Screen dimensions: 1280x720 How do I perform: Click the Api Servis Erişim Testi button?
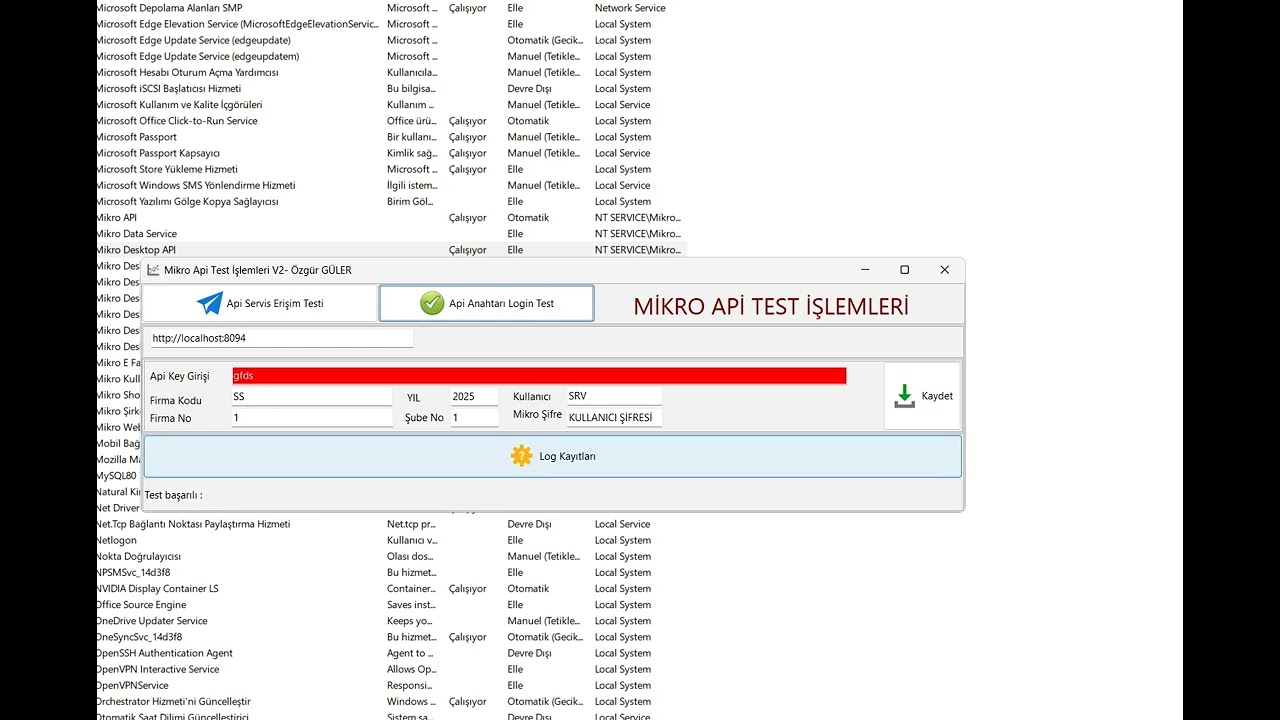[260, 303]
